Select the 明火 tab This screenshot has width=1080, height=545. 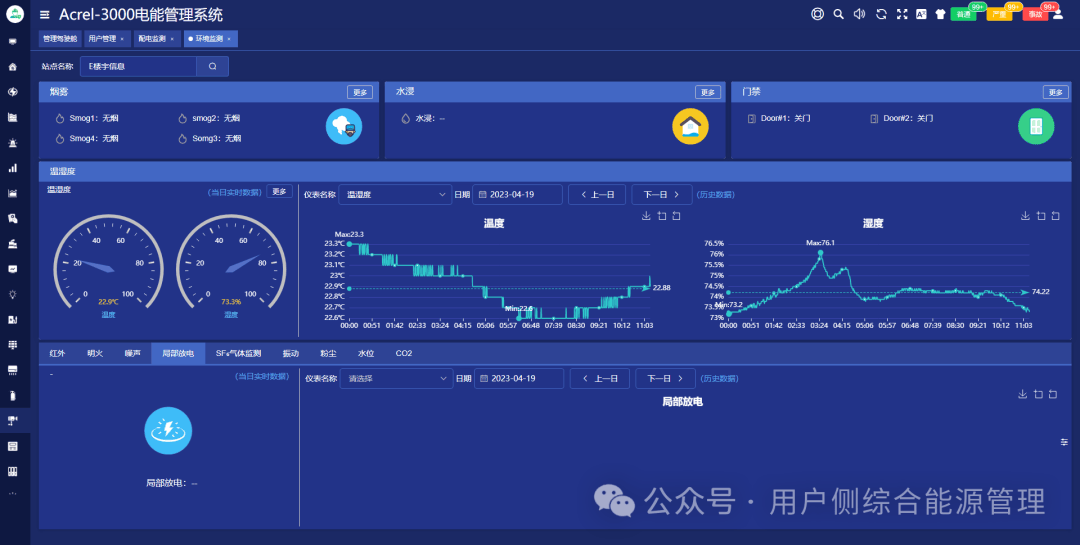95,353
